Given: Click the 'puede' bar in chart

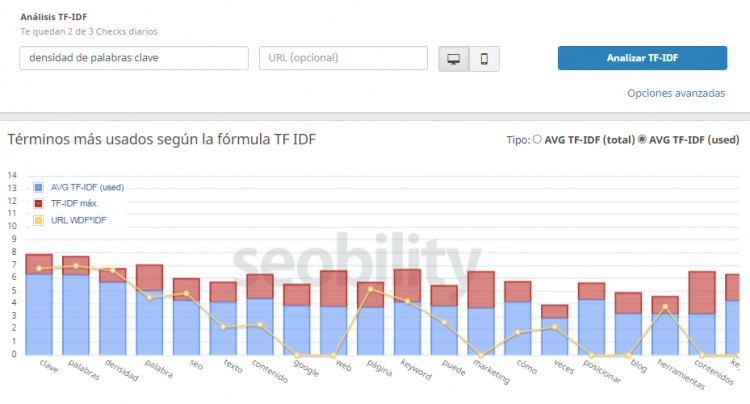Looking at the screenshot, I should coord(444,320).
